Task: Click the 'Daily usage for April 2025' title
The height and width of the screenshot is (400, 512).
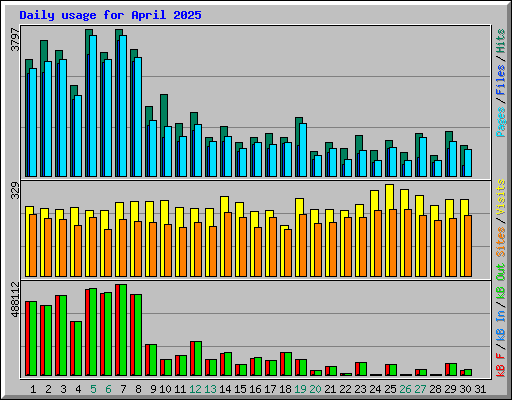Action: tap(110, 15)
